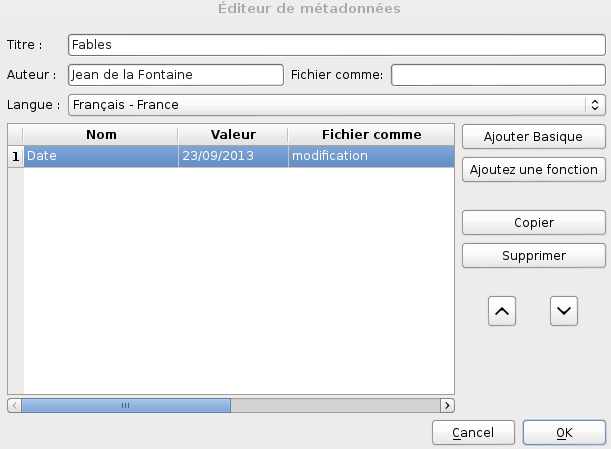The height and width of the screenshot is (449, 611).
Task: Click the move up arrow button
Action: click(x=502, y=311)
